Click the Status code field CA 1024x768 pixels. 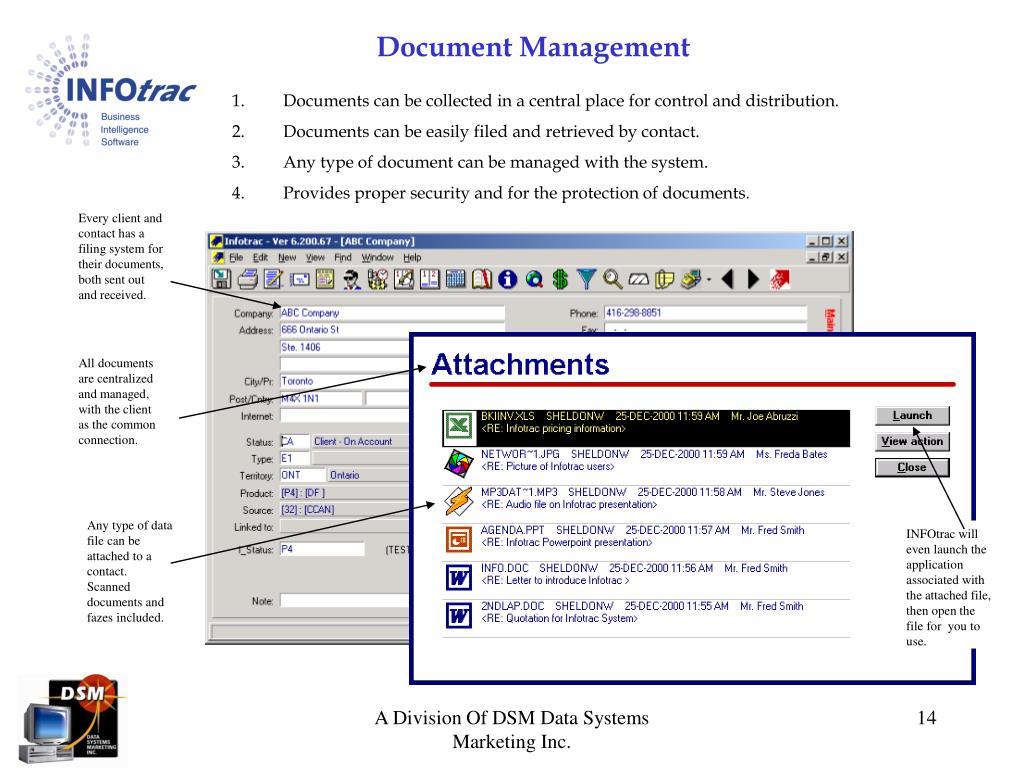pyautogui.click(x=295, y=441)
